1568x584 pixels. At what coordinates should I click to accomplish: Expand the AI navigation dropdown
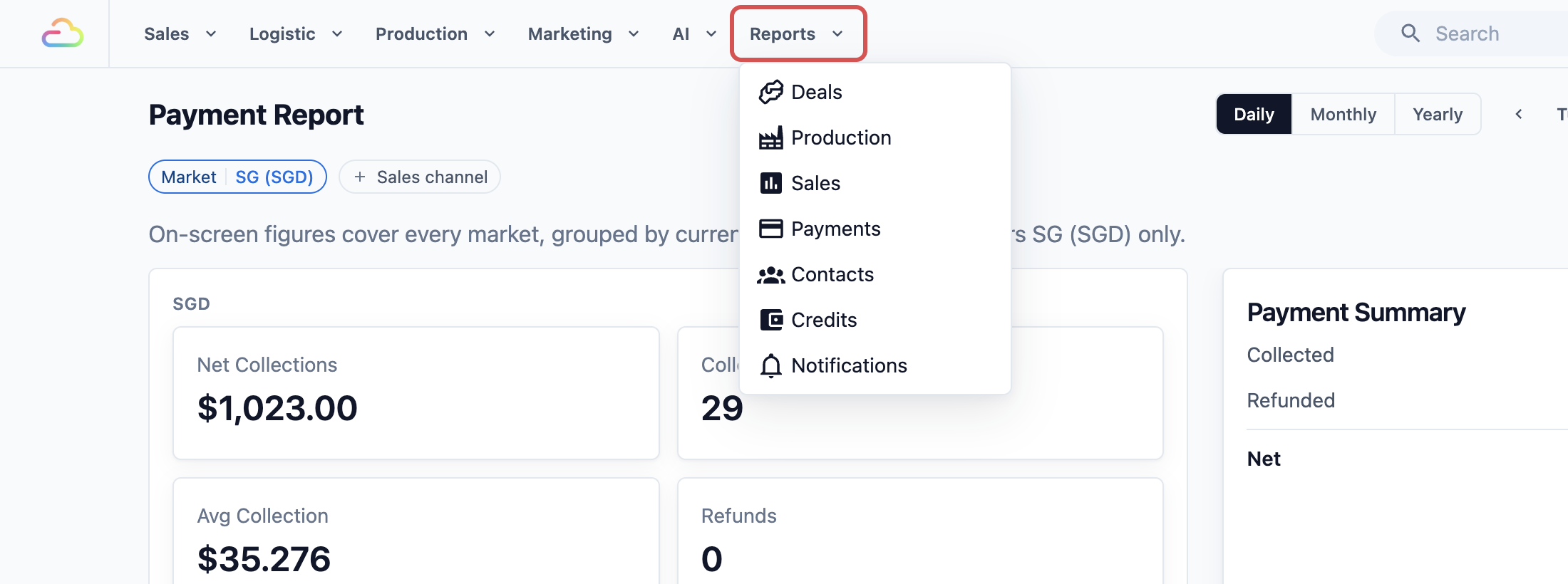pos(694,33)
